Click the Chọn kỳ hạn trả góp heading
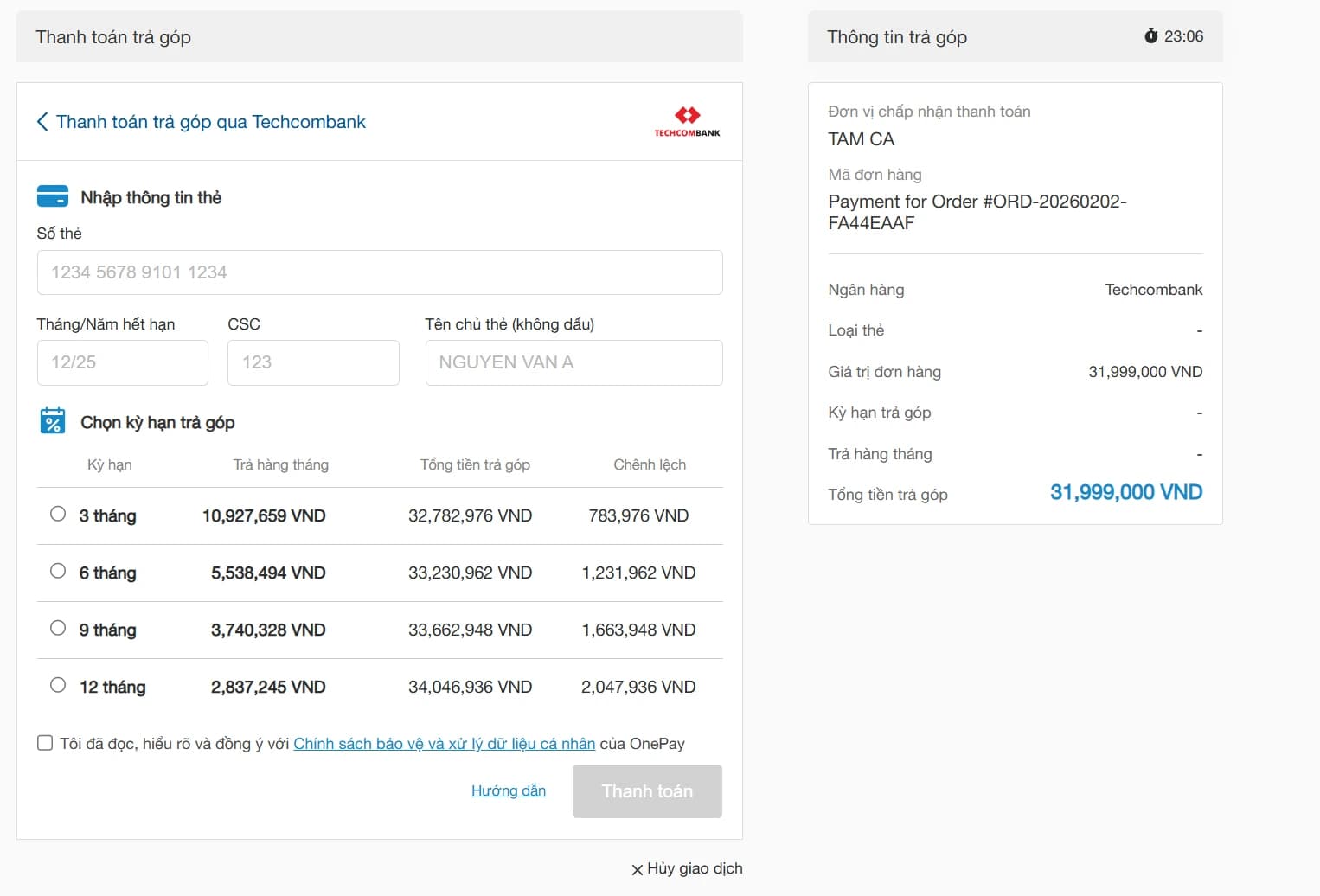 tap(157, 422)
